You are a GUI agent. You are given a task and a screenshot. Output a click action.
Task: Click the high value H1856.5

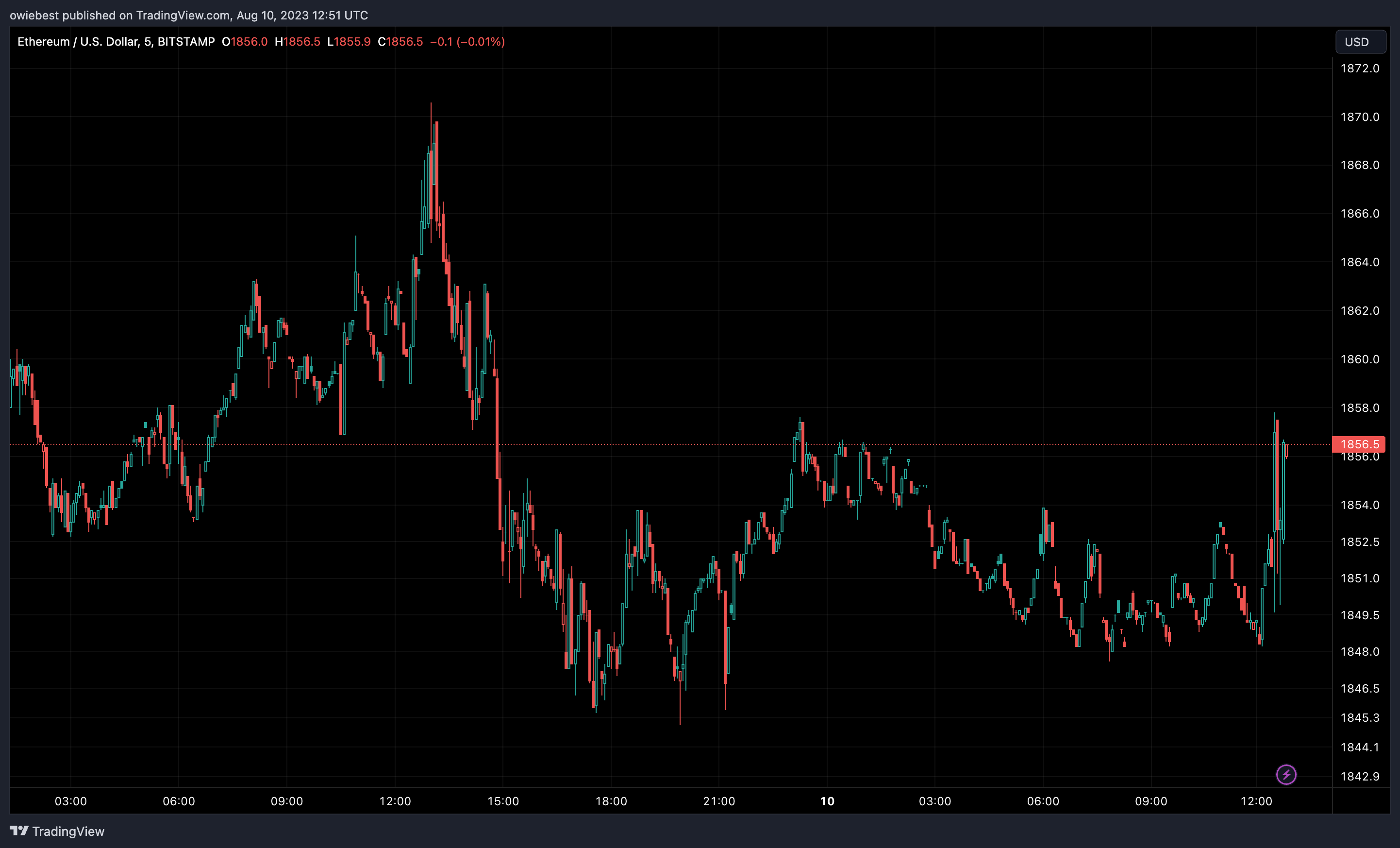coord(297,41)
